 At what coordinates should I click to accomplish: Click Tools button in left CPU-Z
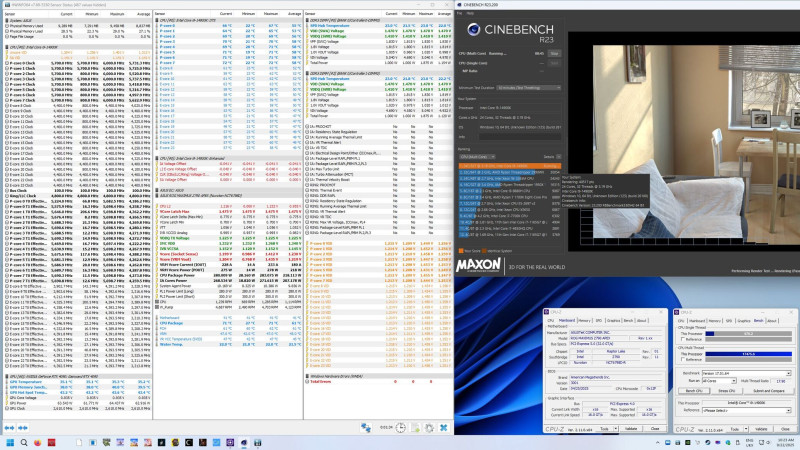[605, 429]
